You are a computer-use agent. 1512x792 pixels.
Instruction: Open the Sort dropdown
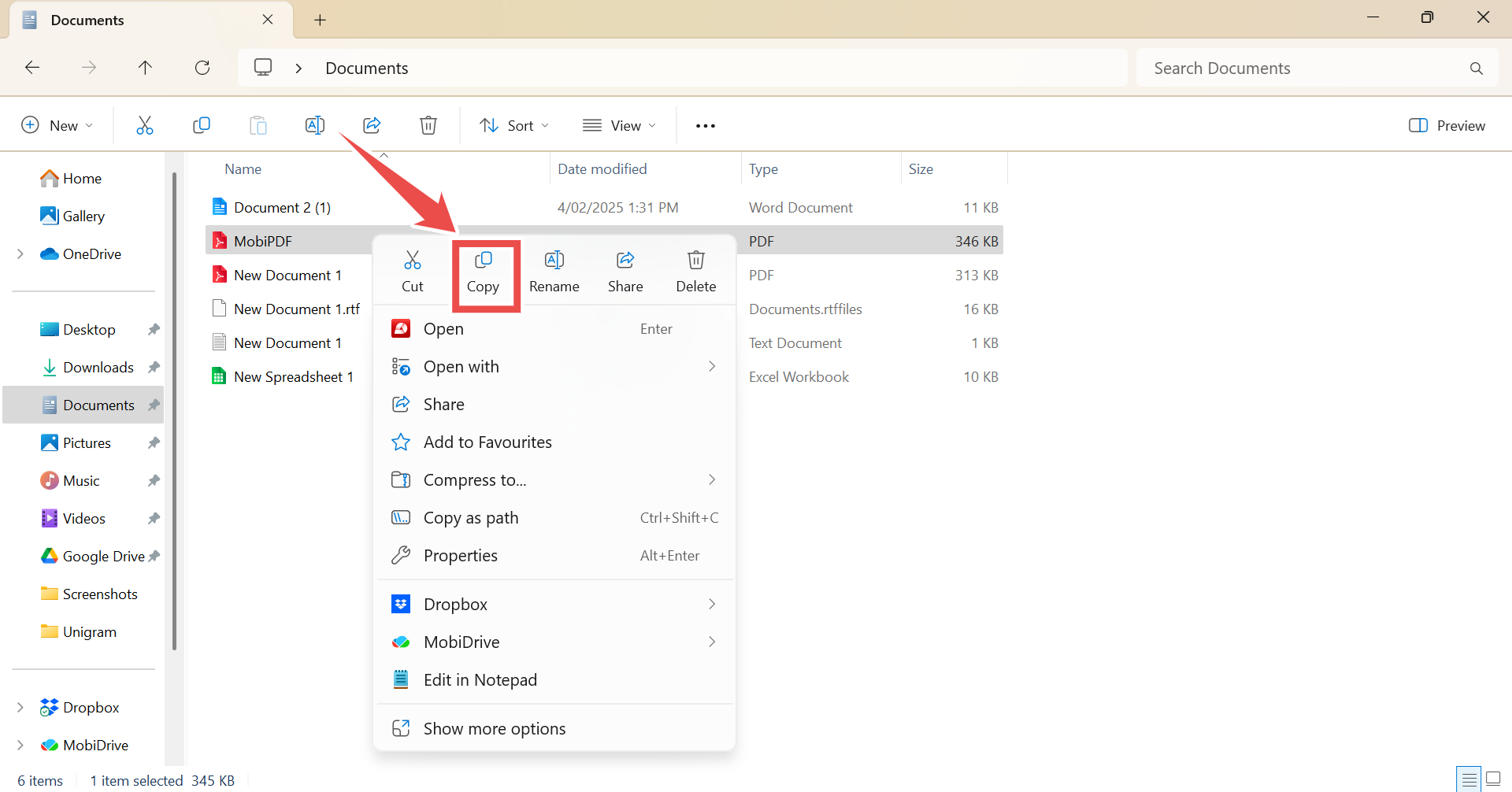click(514, 126)
